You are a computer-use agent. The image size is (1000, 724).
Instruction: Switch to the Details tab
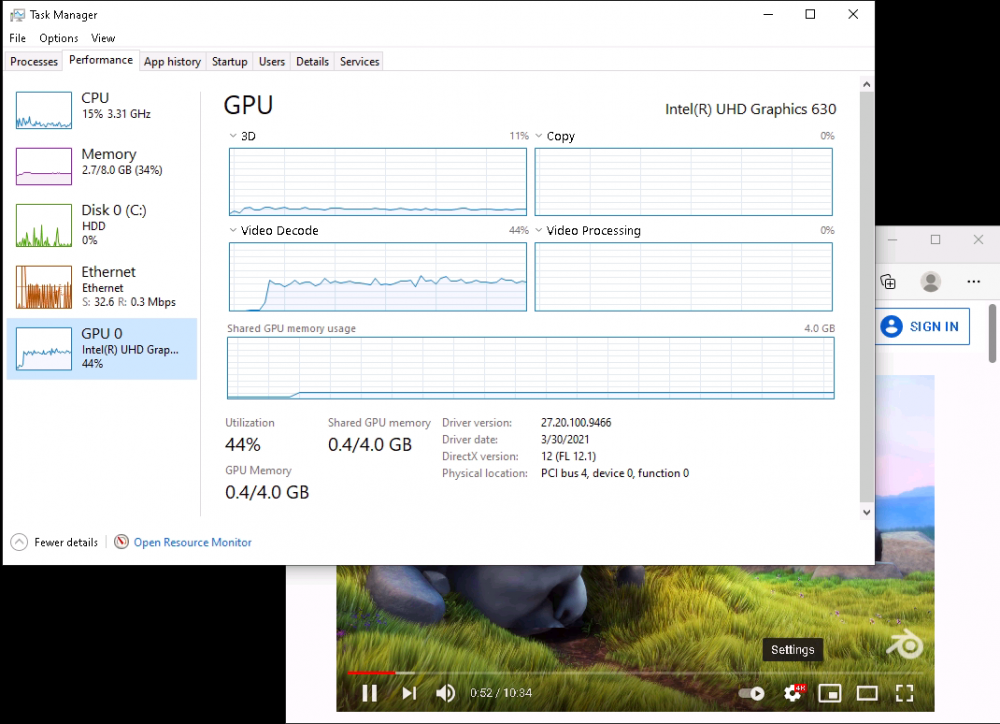point(312,61)
